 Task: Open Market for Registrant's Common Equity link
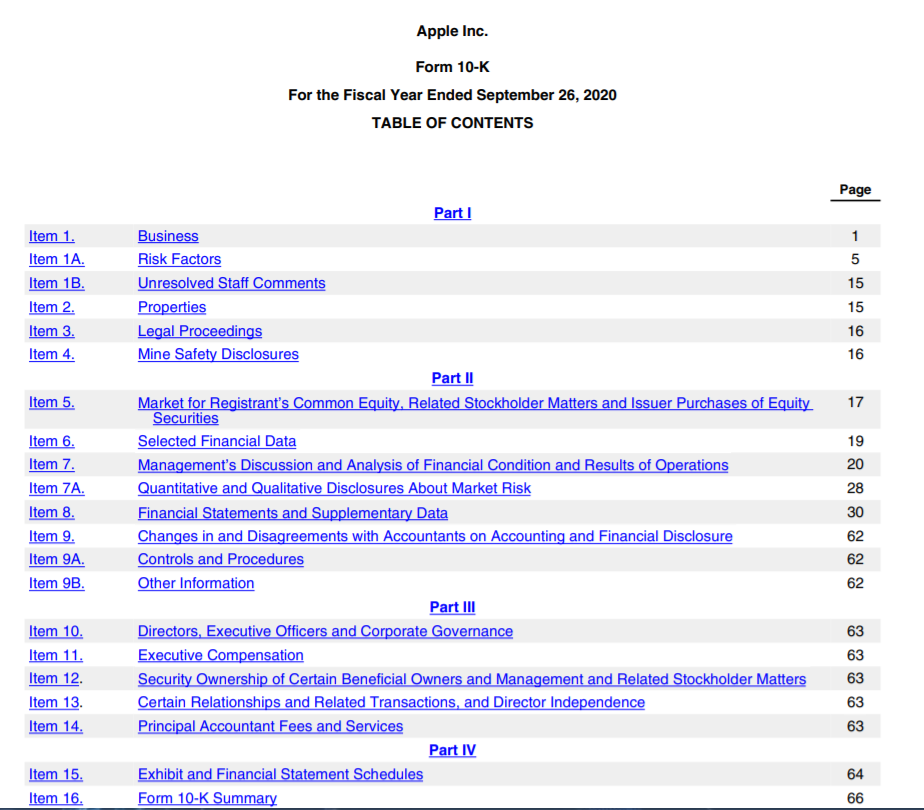click(x=475, y=410)
